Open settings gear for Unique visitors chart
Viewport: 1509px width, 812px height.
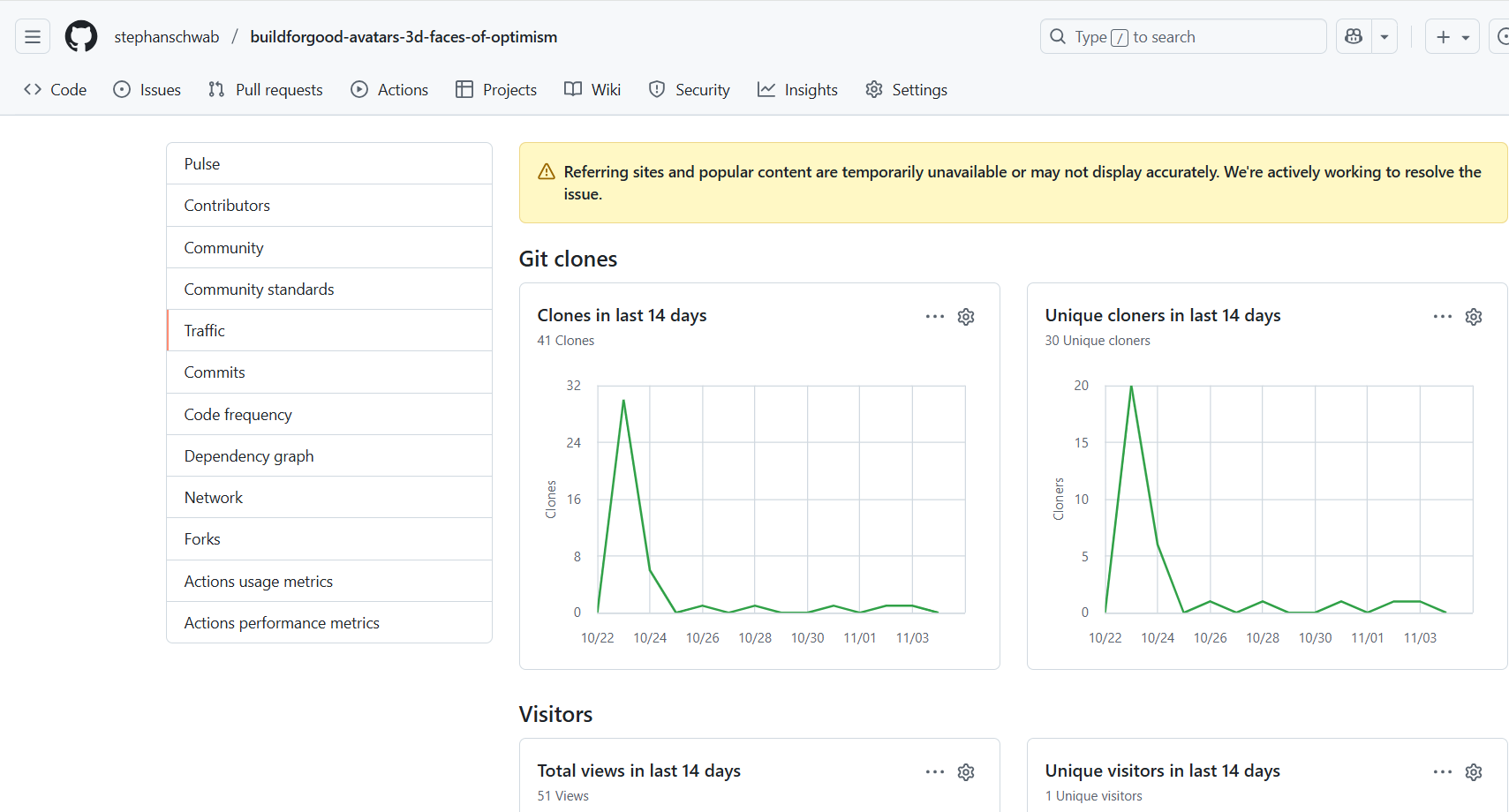1474,772
